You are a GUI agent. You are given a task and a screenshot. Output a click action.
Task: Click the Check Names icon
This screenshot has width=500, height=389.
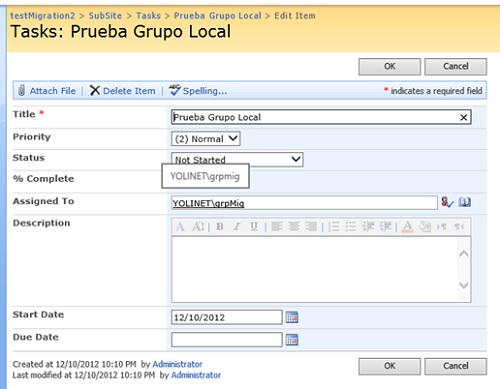pyautogui.click(x=447, y=202)
